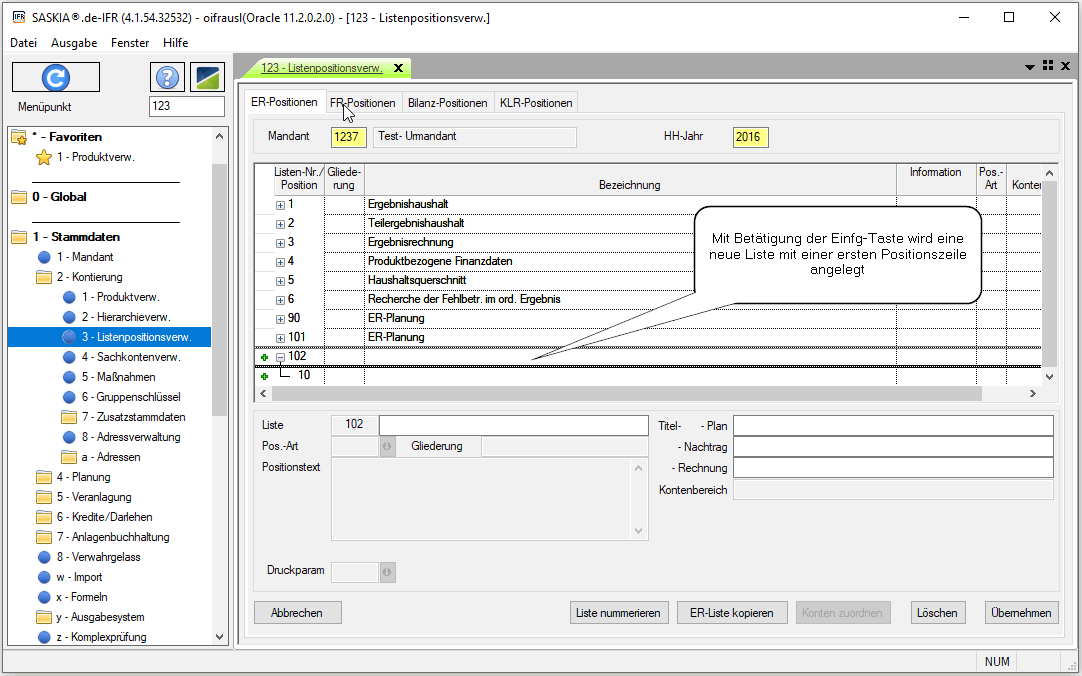This screenshot has width=1082, height=676.
Task: Open the KLR-Positionen tab
Action: click(x=536, y=103)
